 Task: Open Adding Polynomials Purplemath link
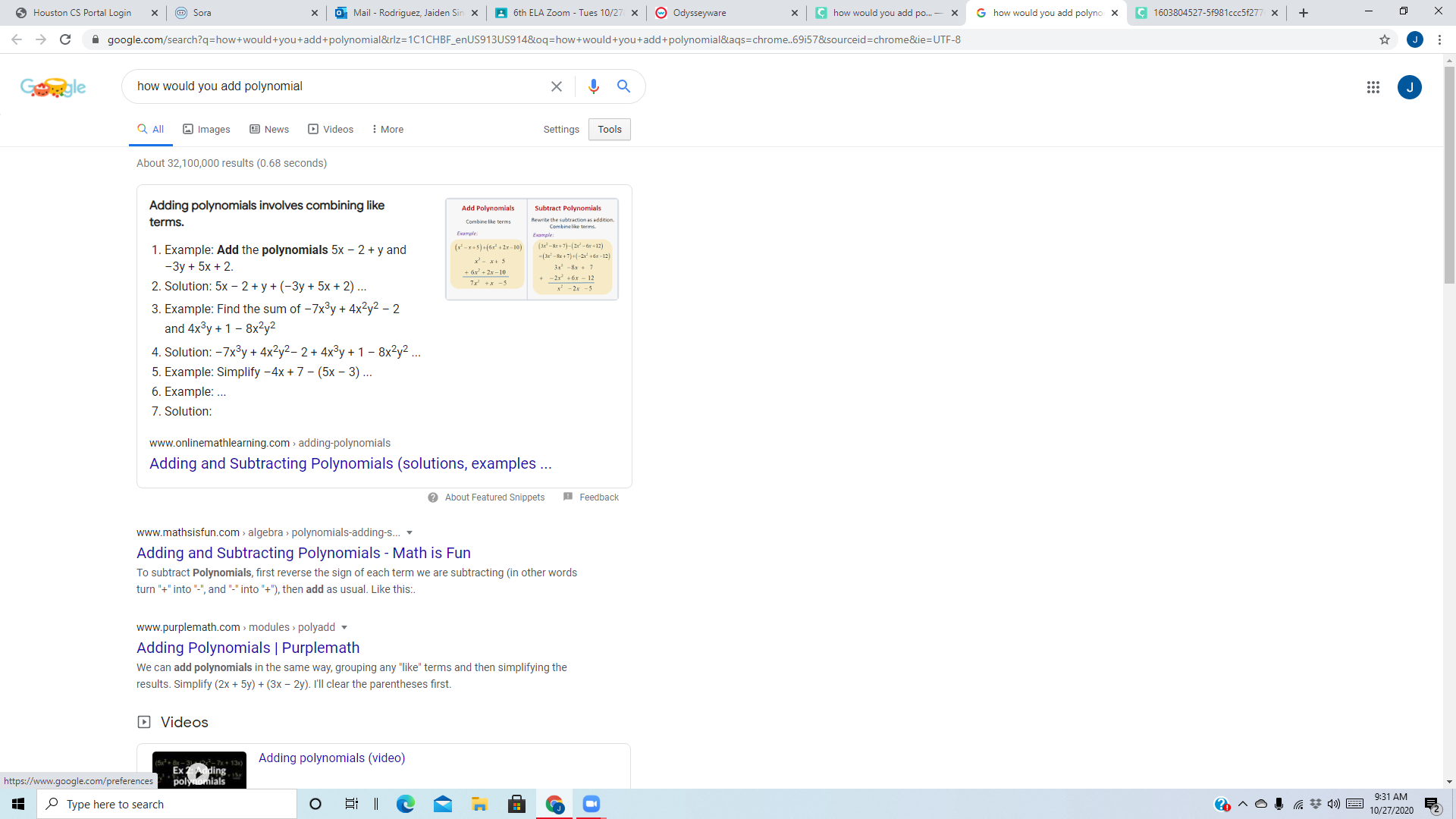pyautogui.click(x=248, y=648)
